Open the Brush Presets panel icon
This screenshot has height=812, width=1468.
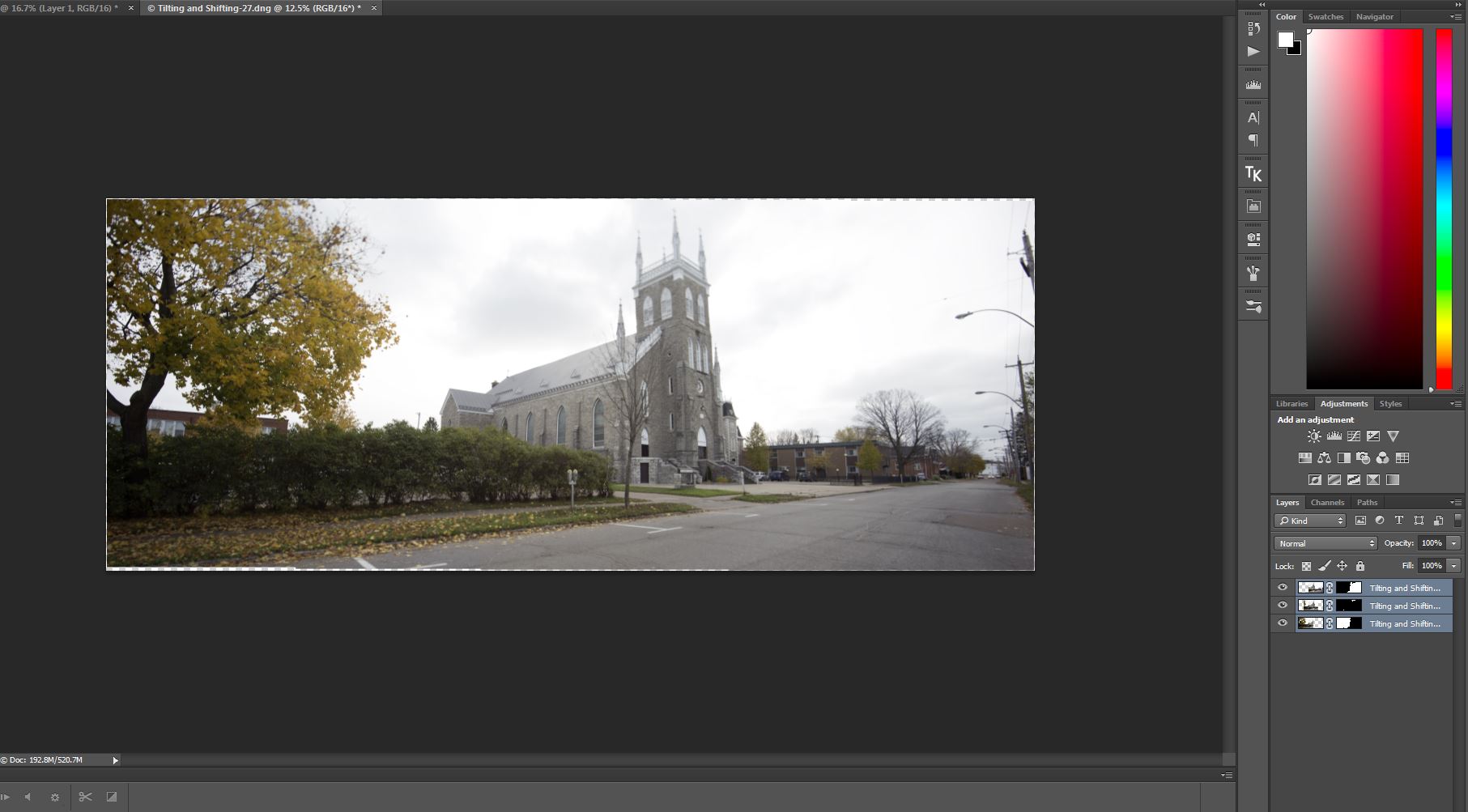pyautogui.click(x=1253, y=273)
